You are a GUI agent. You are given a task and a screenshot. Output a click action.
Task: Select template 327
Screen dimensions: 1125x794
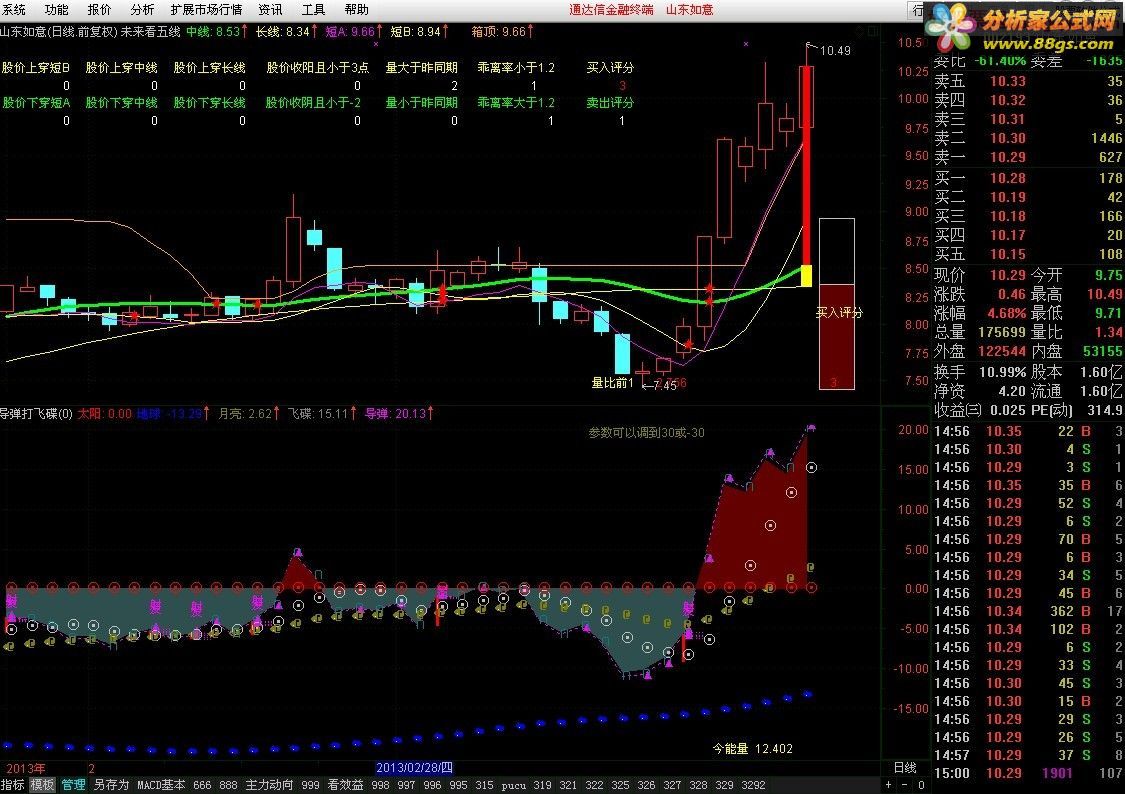tap(672, 785)
